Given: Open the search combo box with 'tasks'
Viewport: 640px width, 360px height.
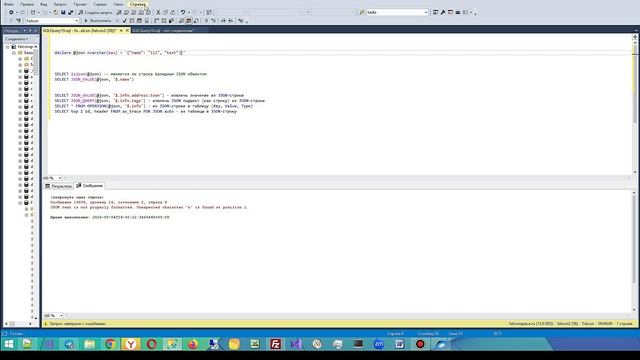Looking at the screenshot, I should 397,13.
